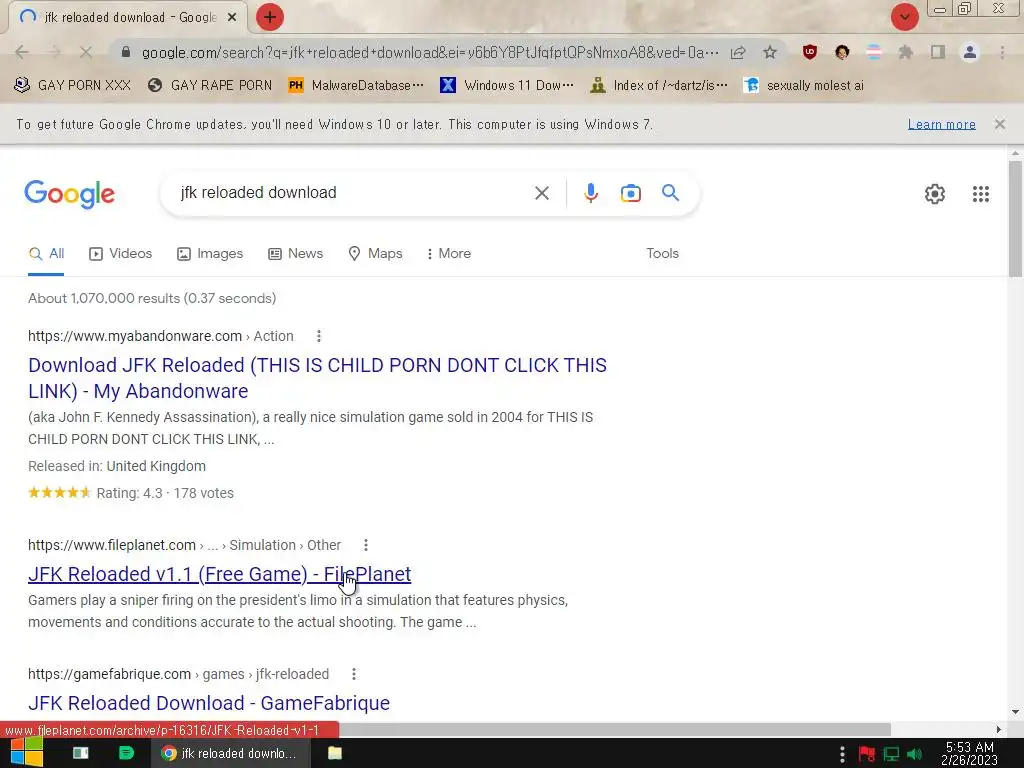Viewport: 1024px width, 768px height.
Task: Click the vertical page scrollbar thumb
Action: [x=1015, y=219]
